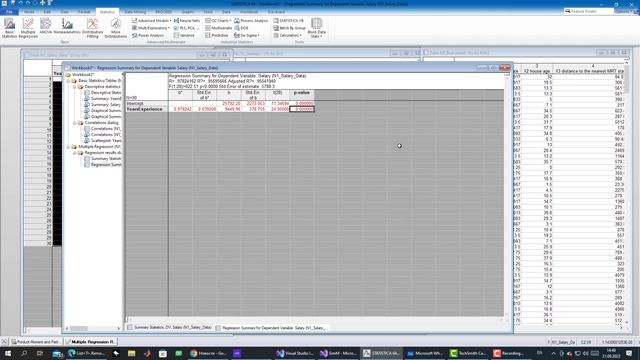
Task: Switch to the Format ribbon tab
Action: tap(84, 12)
